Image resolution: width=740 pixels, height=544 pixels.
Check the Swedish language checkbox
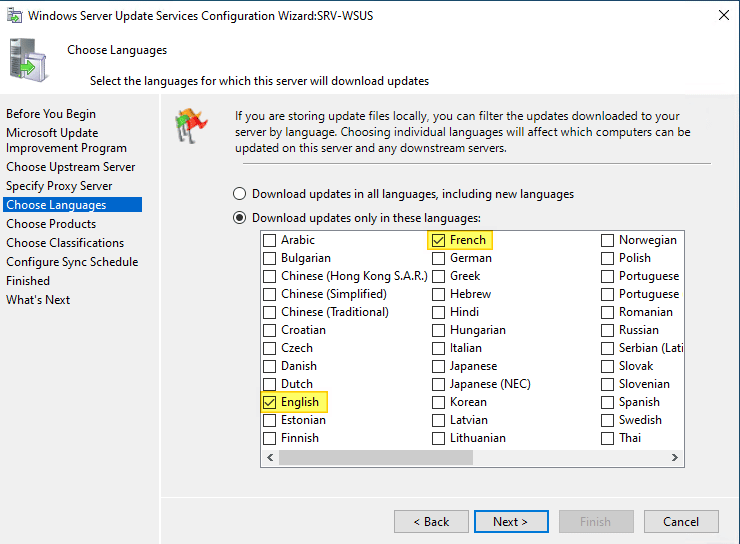(x=607, y=420)
